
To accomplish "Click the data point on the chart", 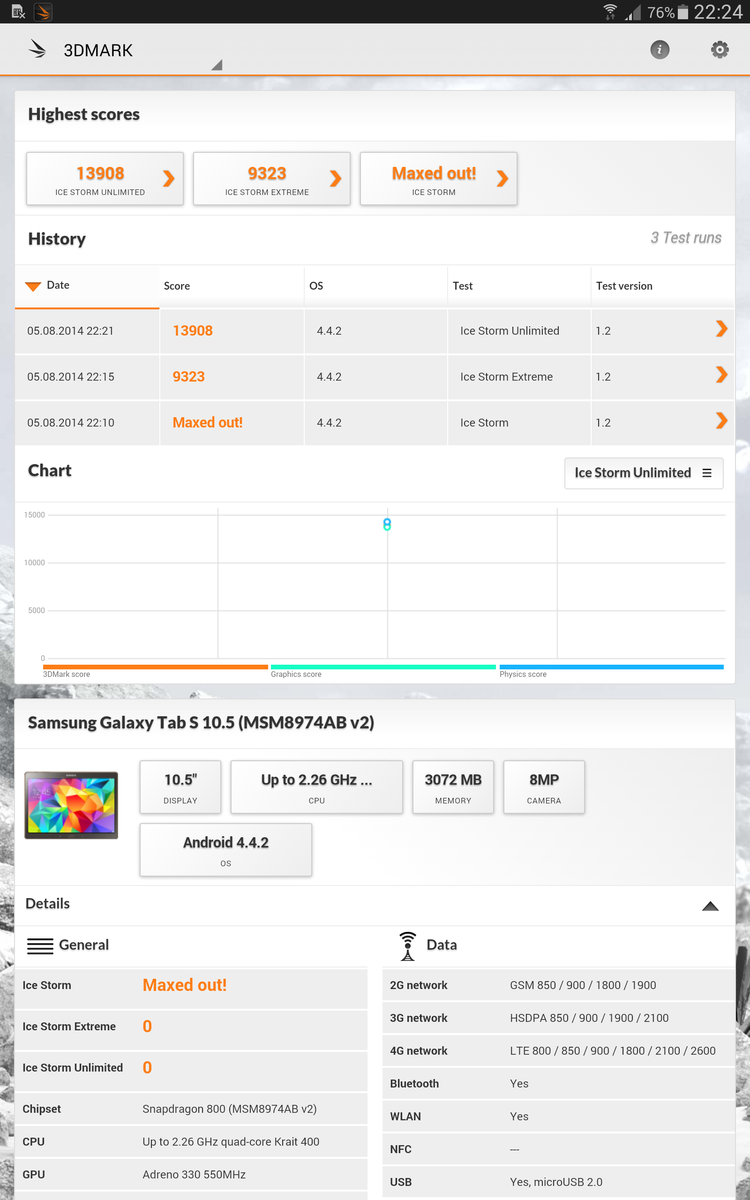I will (387, 524).
